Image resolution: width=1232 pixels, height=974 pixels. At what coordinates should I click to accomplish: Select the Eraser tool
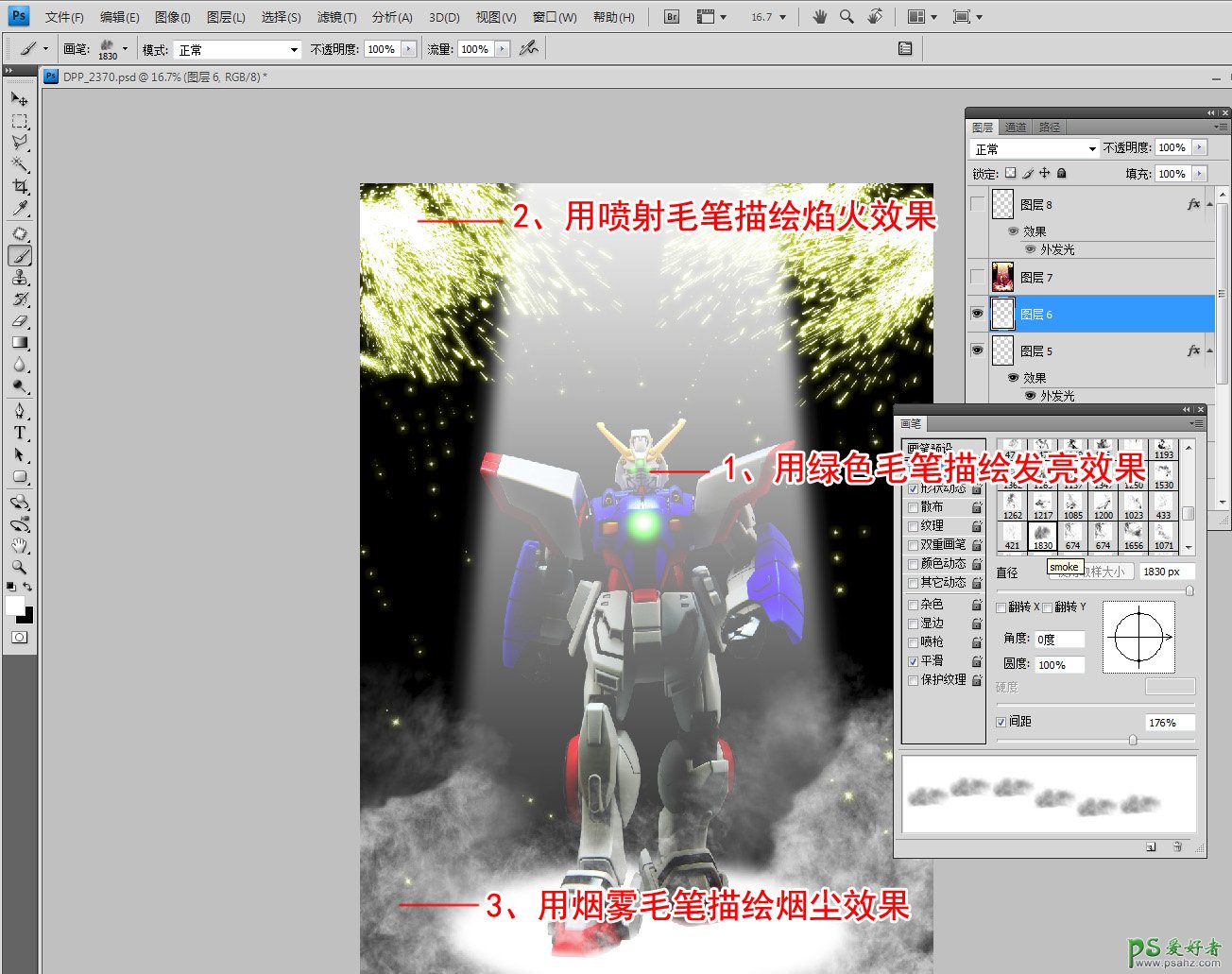point(19,321)
